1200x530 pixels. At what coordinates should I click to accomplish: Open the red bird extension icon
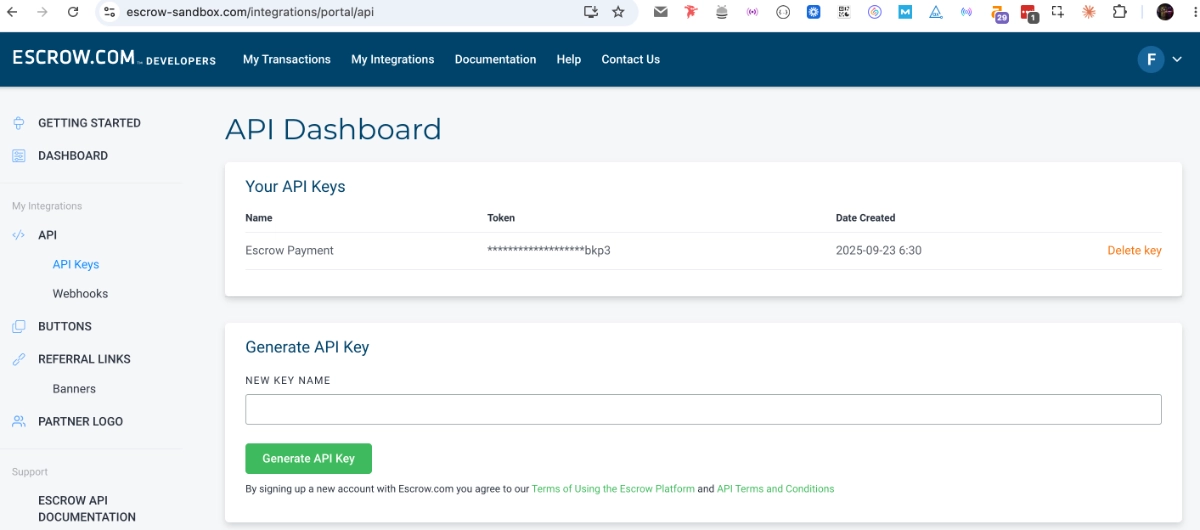point(690,12)
